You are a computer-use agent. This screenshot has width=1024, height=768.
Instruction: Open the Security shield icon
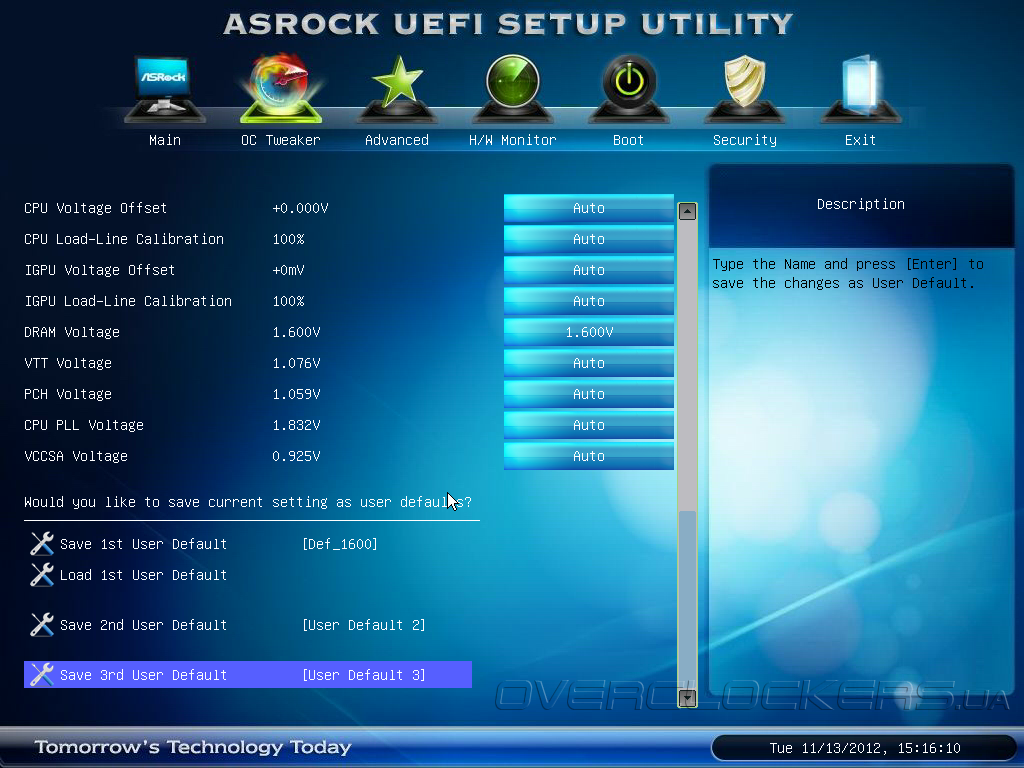744,88
